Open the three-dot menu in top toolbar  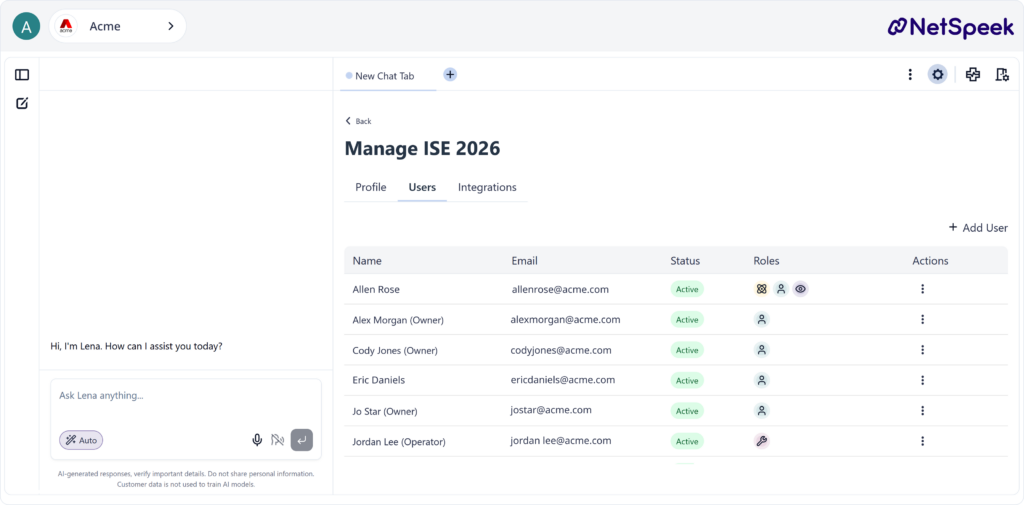click(x=910, y=75)
